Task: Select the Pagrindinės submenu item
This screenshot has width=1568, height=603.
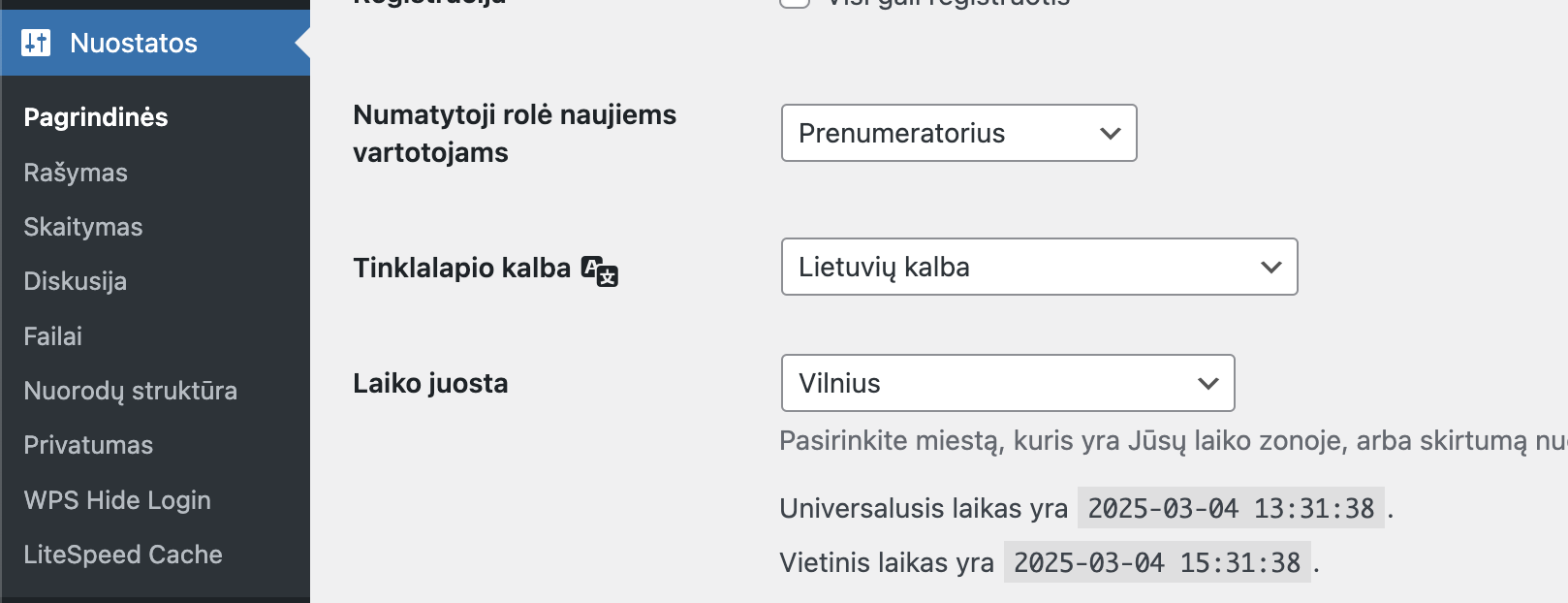Action: pyautogui.click(x=96, y=117)
